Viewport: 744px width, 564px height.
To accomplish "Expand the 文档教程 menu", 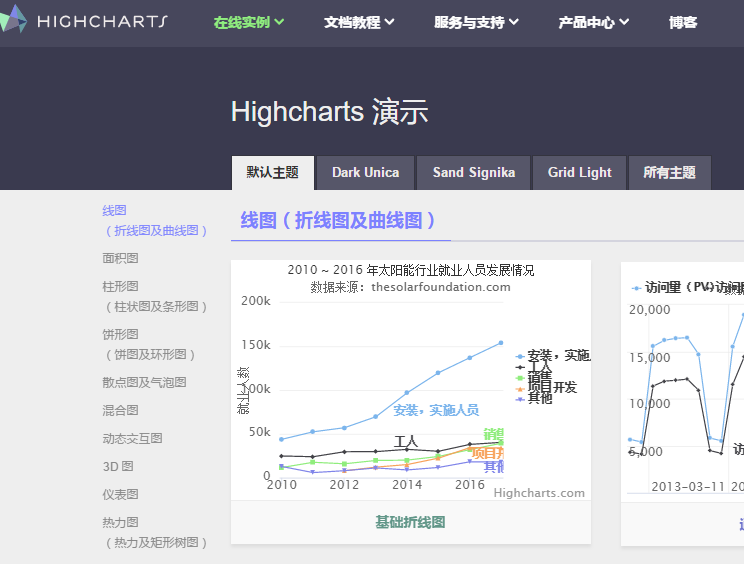I will click(359, 22).
